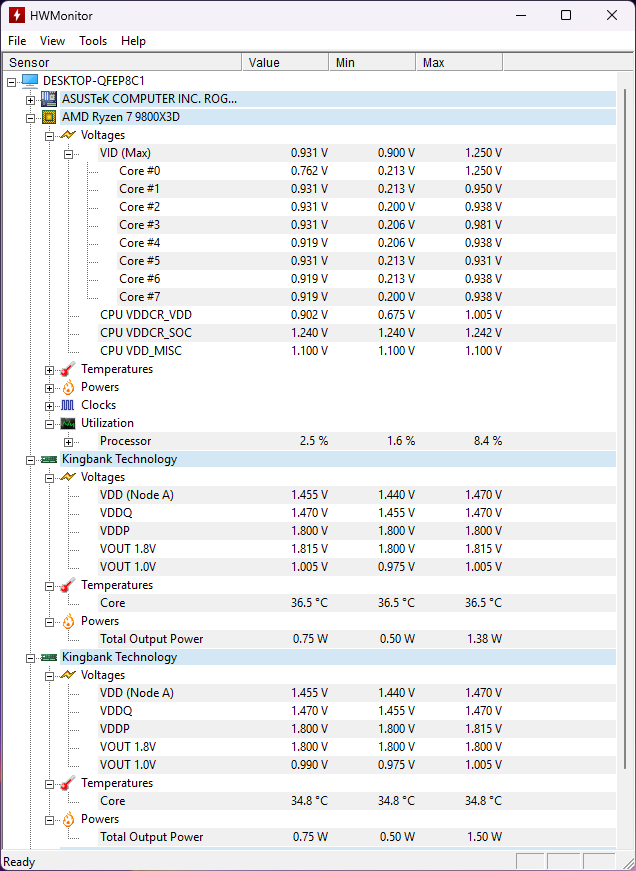
Task: Click the AMD Ryzen CPU chip icon
Action: (x=49, y=117)
